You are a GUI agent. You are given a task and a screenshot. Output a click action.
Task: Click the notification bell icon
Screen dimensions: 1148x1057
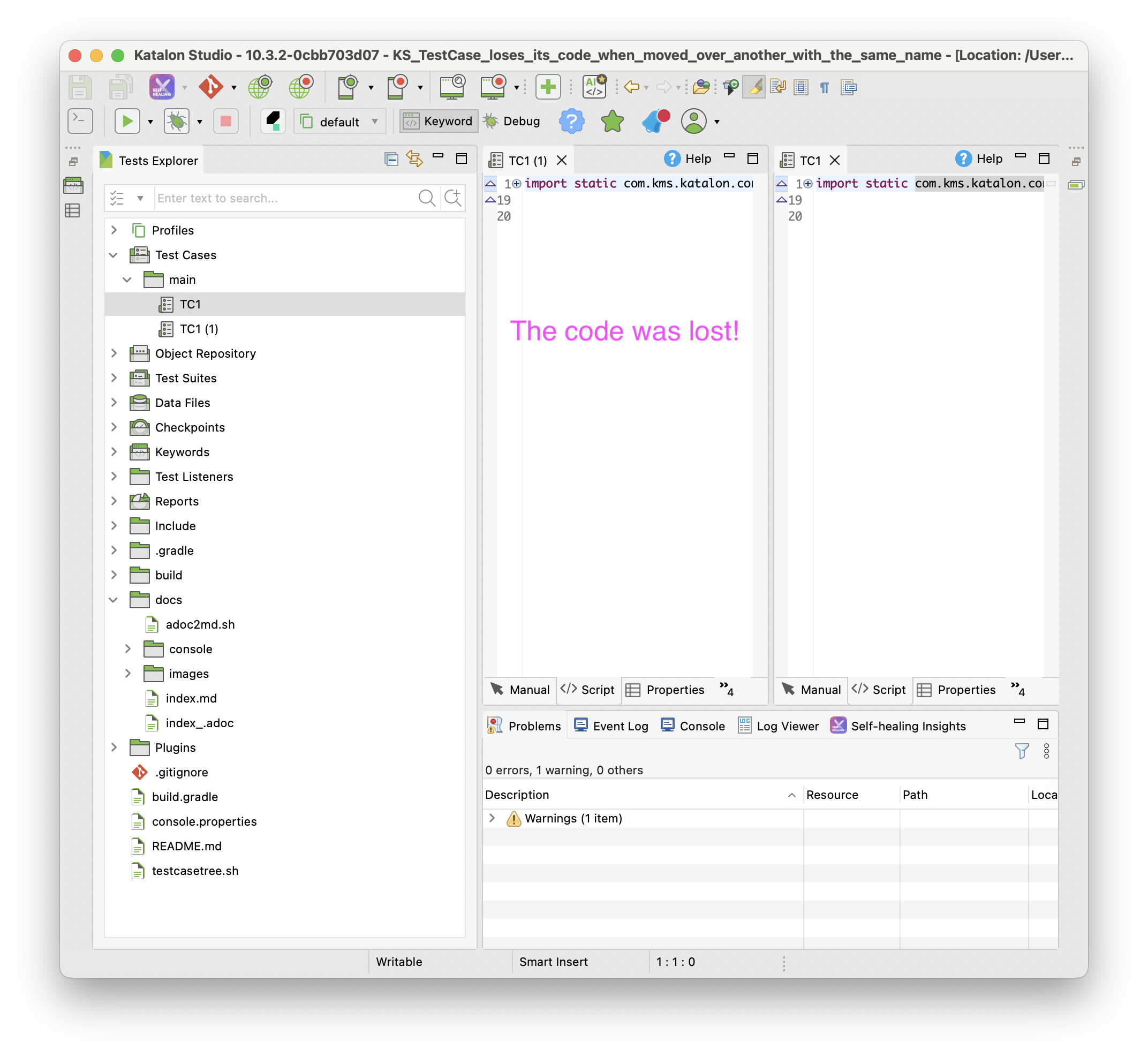pos(655,121)
